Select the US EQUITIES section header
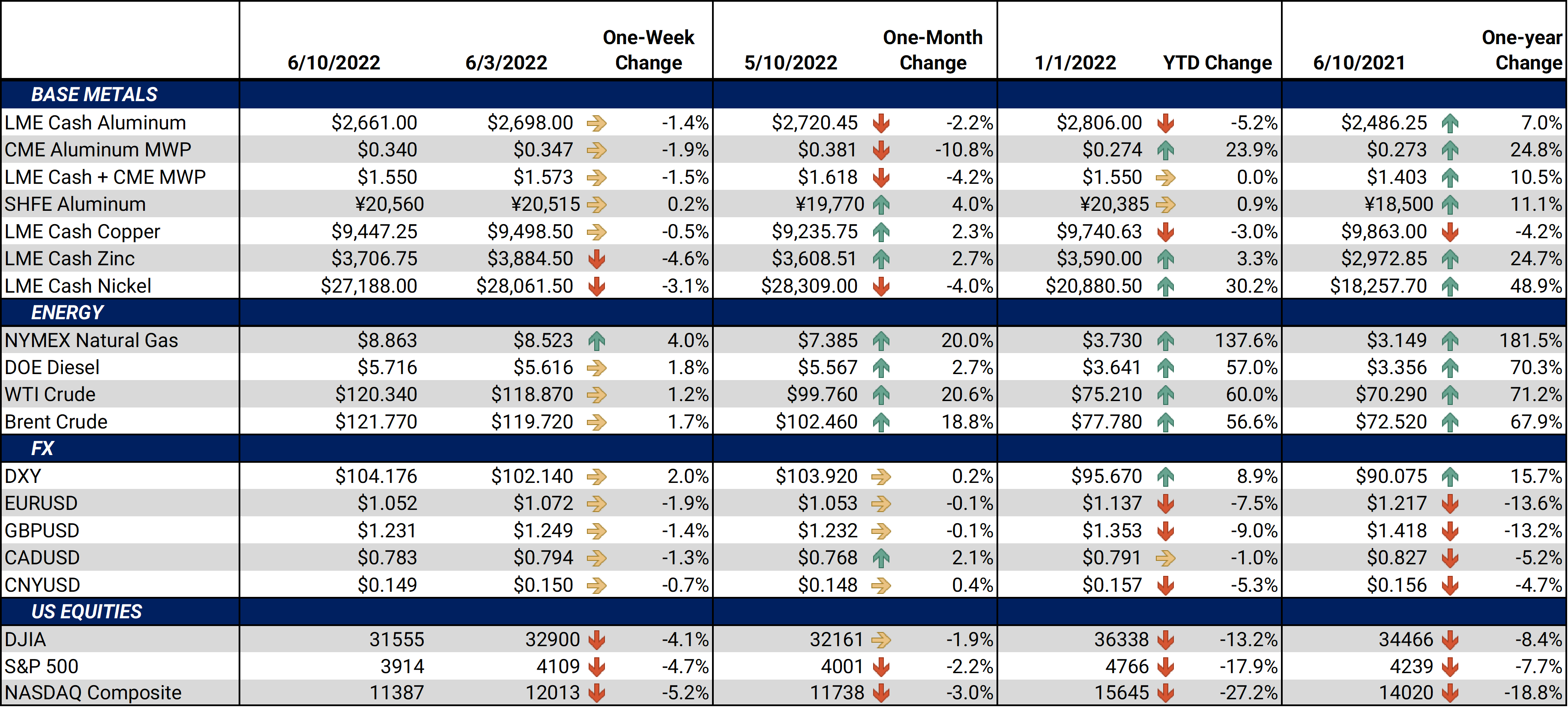Image resolution: width=1568 pixels, height=707 pixels. [87, 611]
